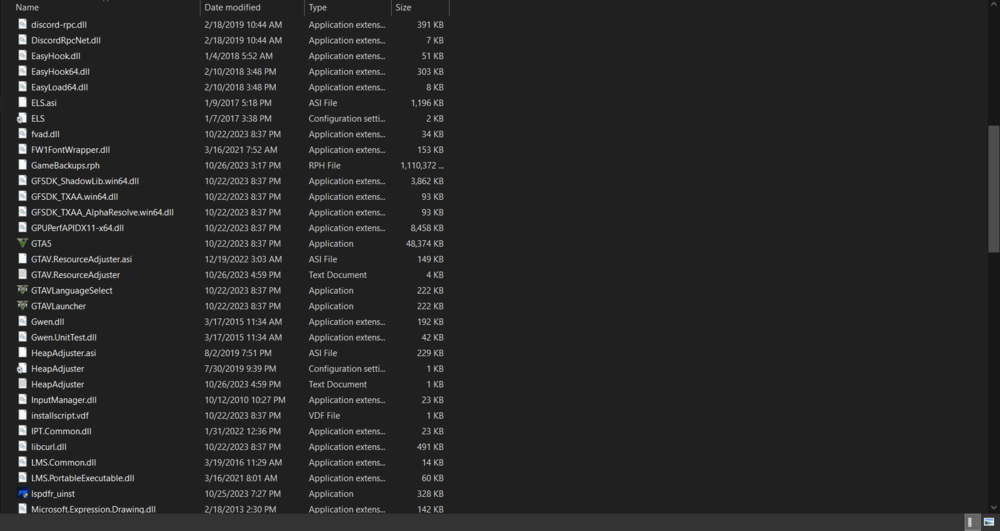The image size is (1000, 531).
Task: Click the GameBackups.rph file icon
Action: tap(22, 165)
